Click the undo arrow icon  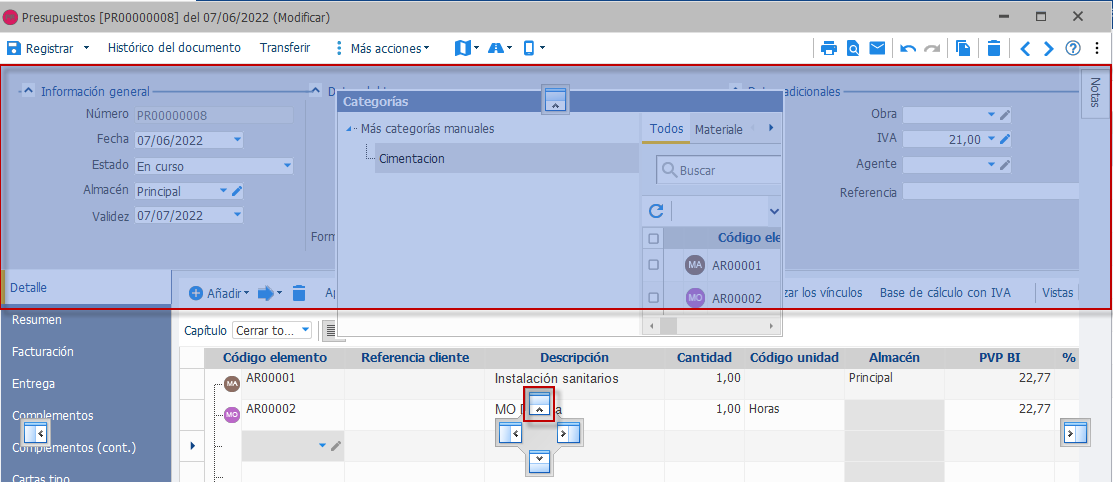point(908,48)
